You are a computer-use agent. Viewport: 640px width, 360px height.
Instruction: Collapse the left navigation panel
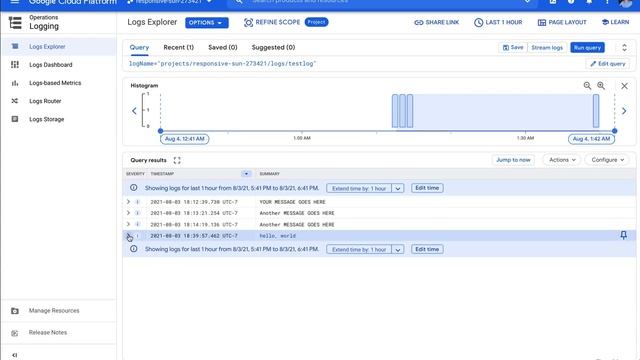tap(15, 355)
